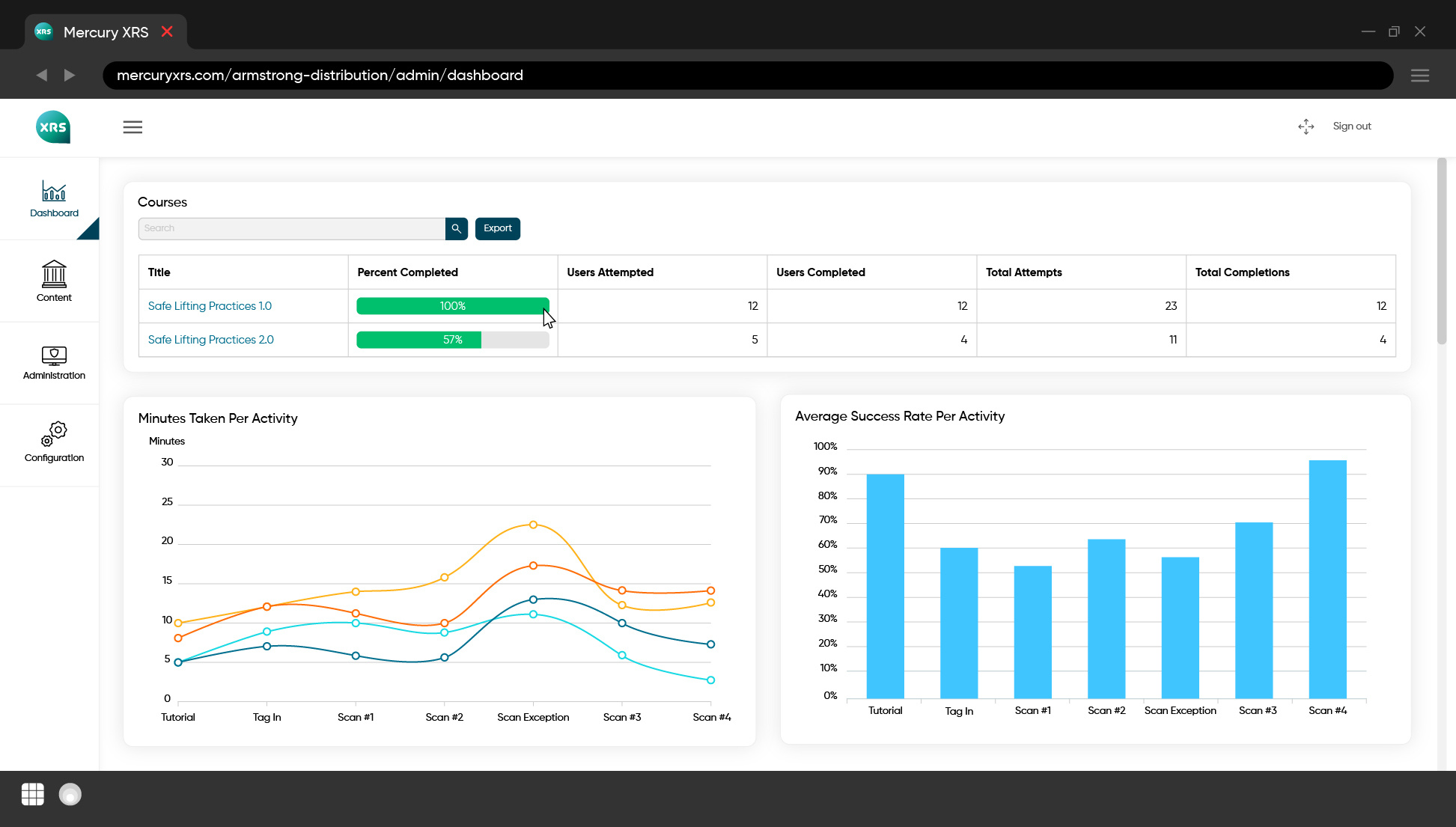
Task: Click the magnifier search button
Action: [x=456, y=228]
